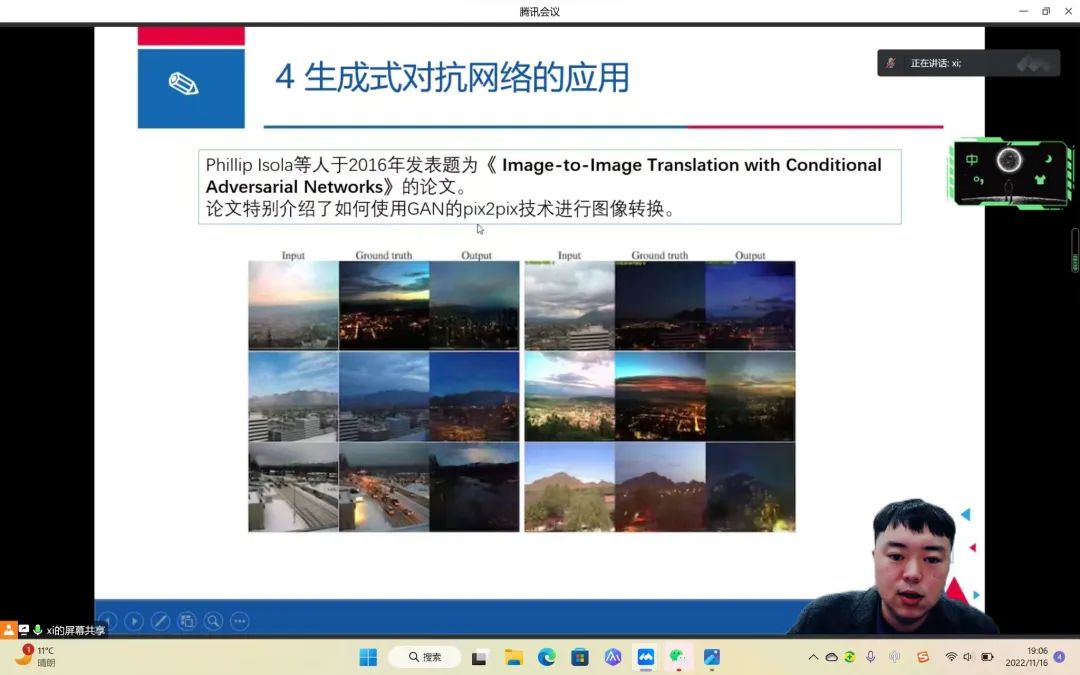Click the 正在讲话 speaker indicator bar
This screenshot has width=1080, height=675.
pyautogui.click(x=967, y=63)
